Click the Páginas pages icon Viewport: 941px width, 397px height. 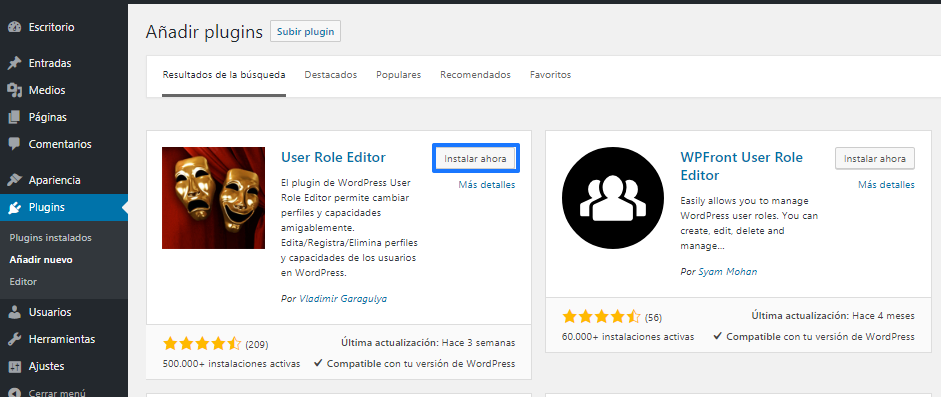(14, 117)
